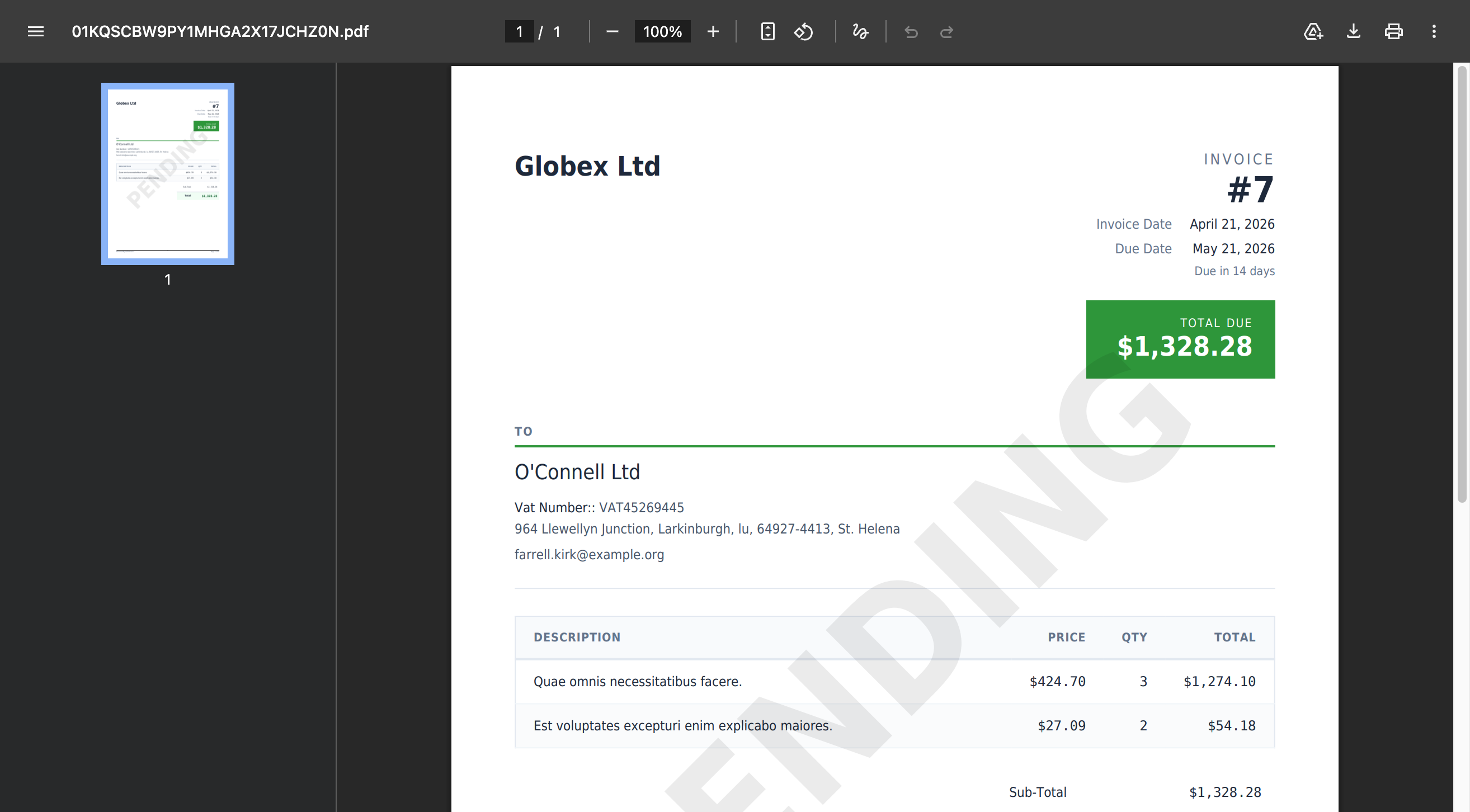
Task: Click the 'INVOICE' label above #7
Action: [x=1238, y=159]
